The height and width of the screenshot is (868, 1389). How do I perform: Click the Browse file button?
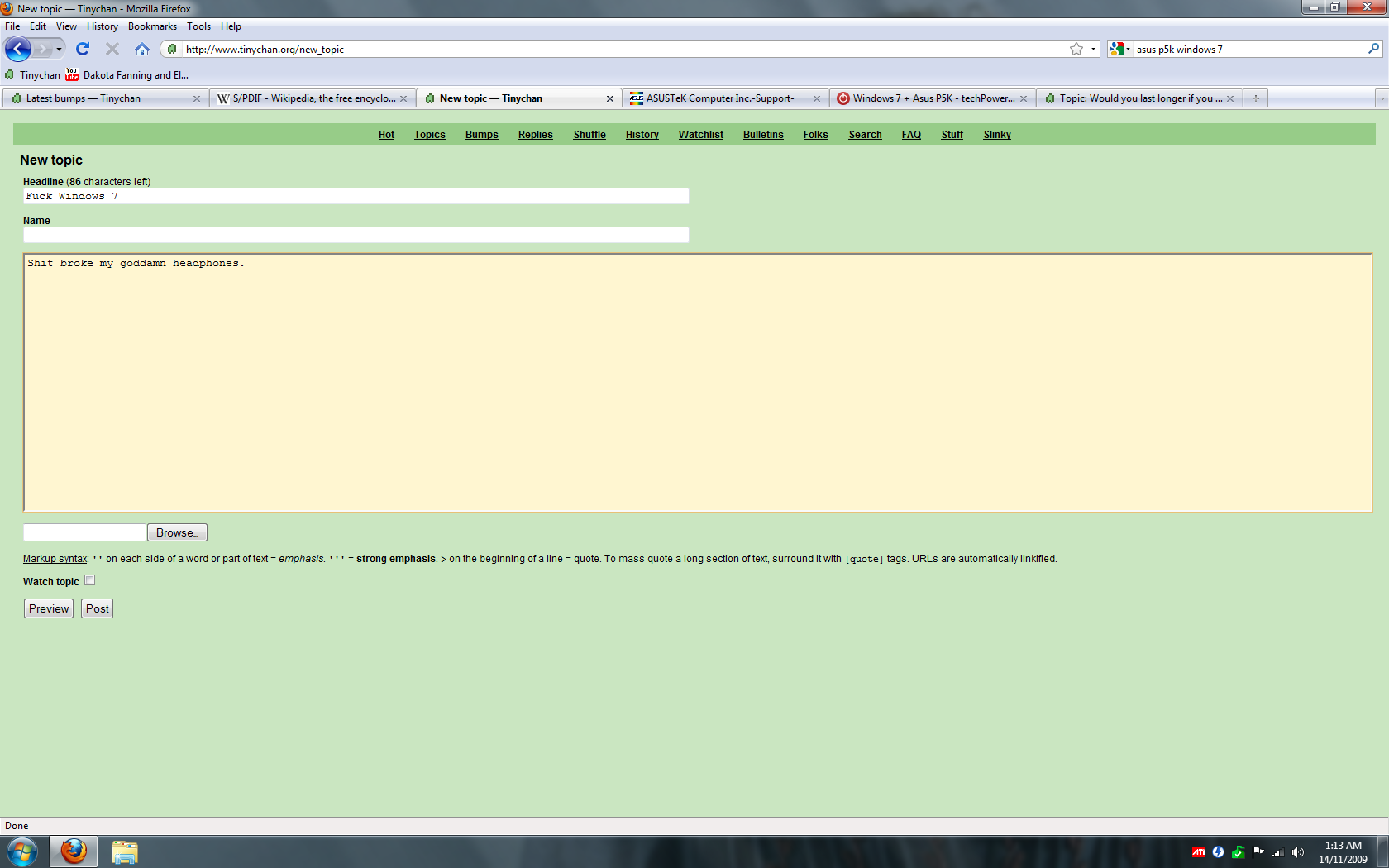(177, 532)
